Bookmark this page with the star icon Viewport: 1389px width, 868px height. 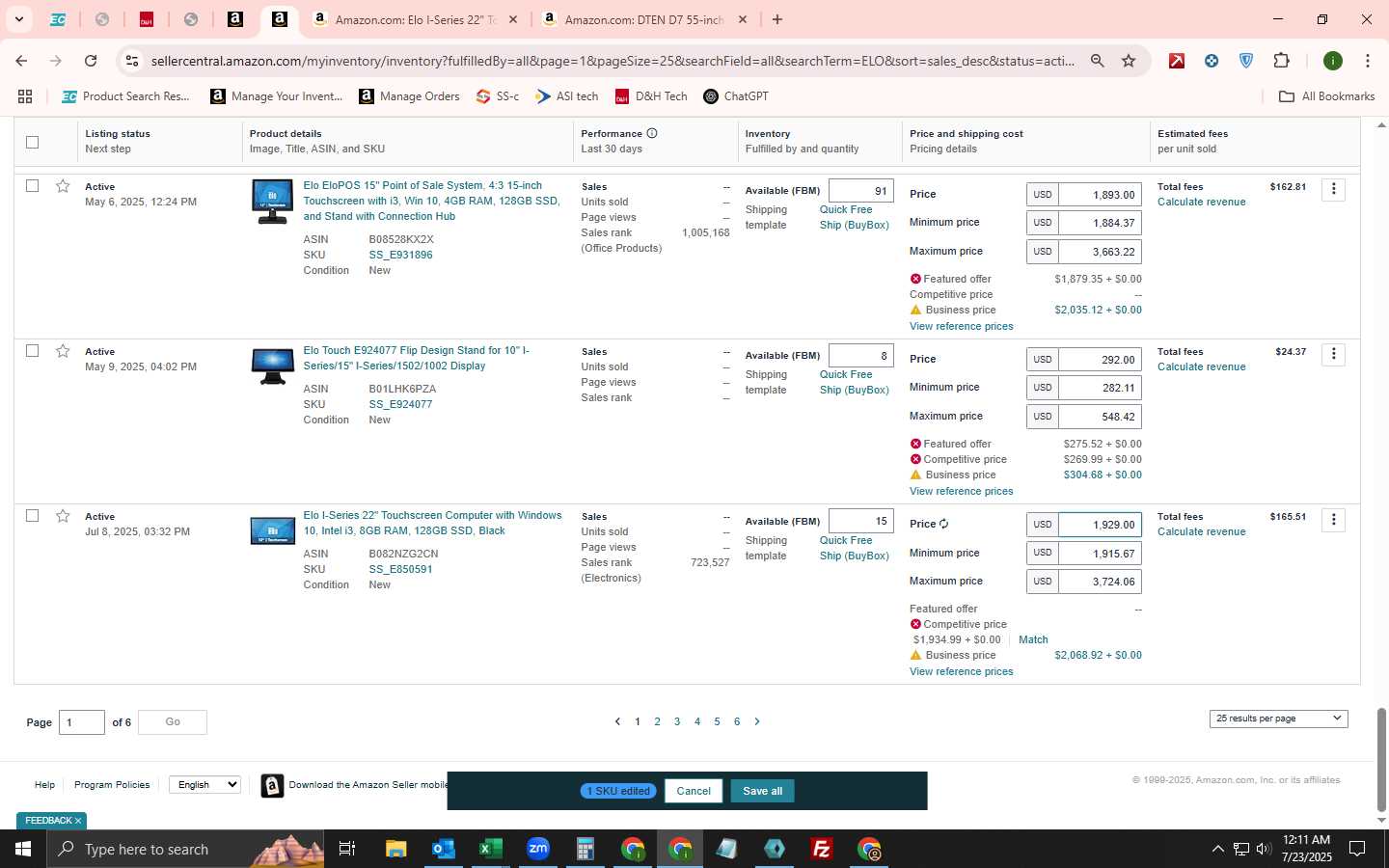point(1129,61)
